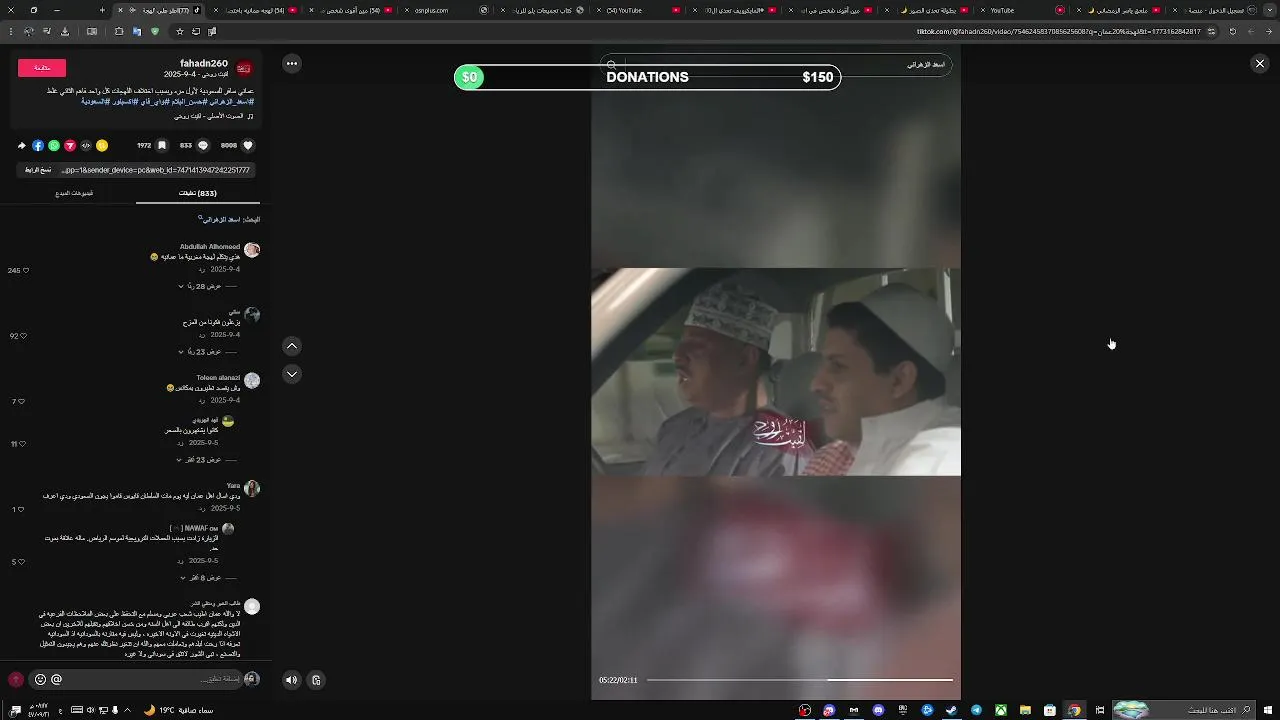The image size is (1280, 720).
Task: Share the video to Facebook
Action: pyautogui.click(x=38, y=145)
